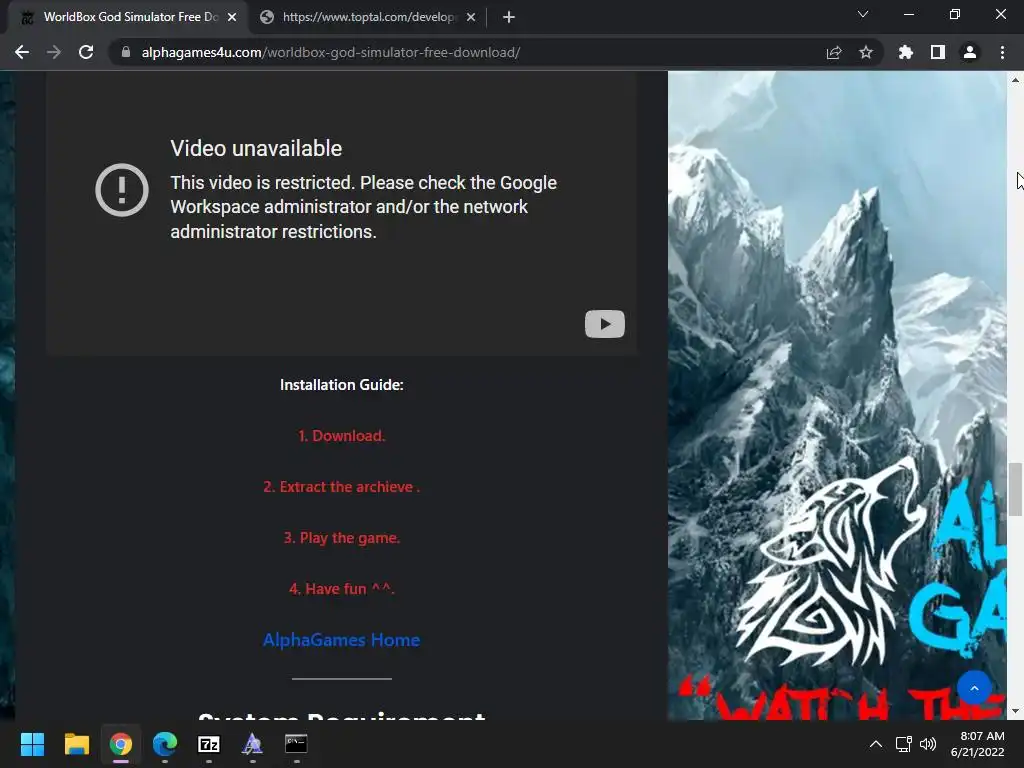The height and width of the screenshot is (768, 1024).
Task: Click scrollbar down arrow
Action: point(1015,711)
